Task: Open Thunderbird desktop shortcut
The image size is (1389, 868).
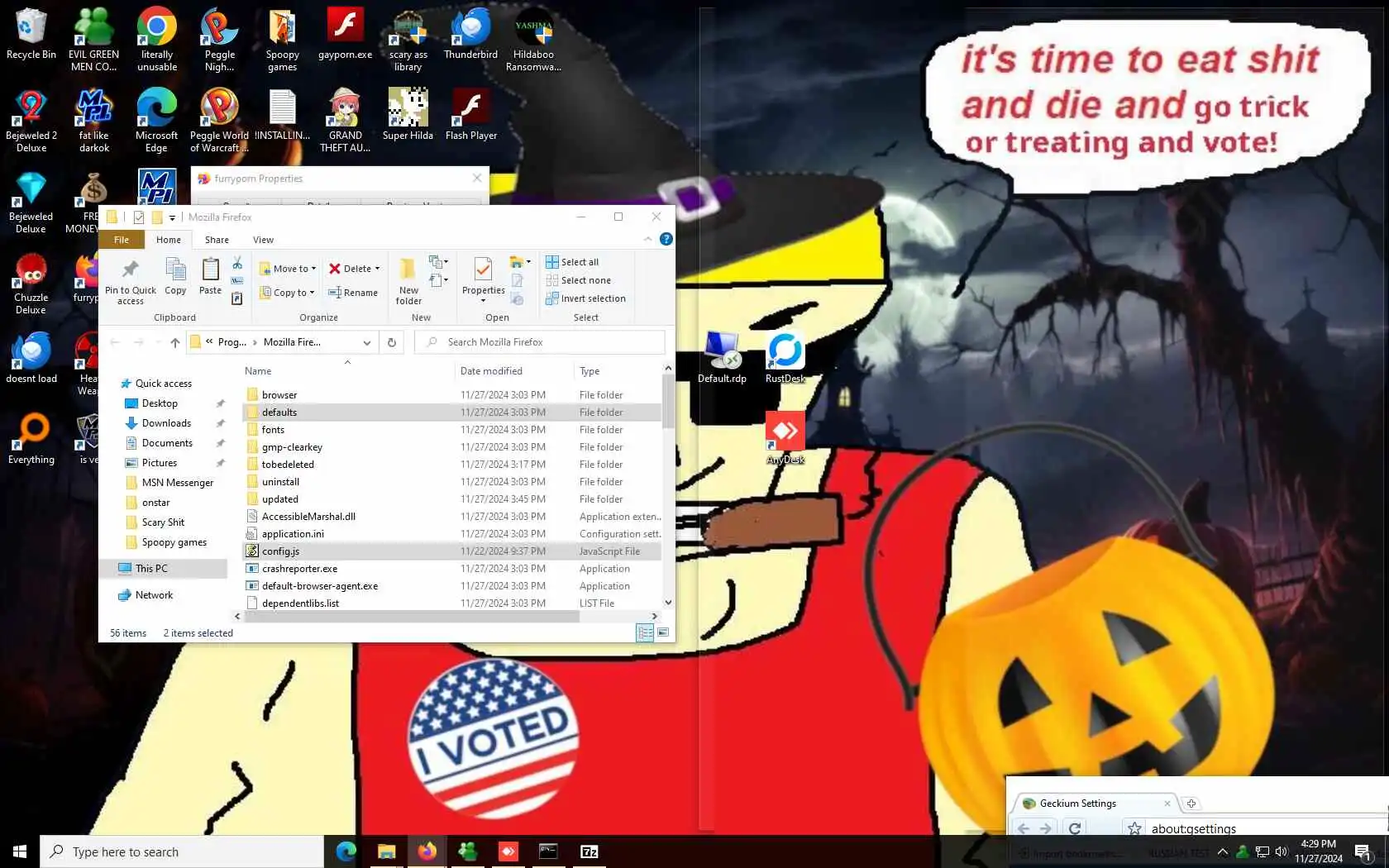Action: click(470, 34)
